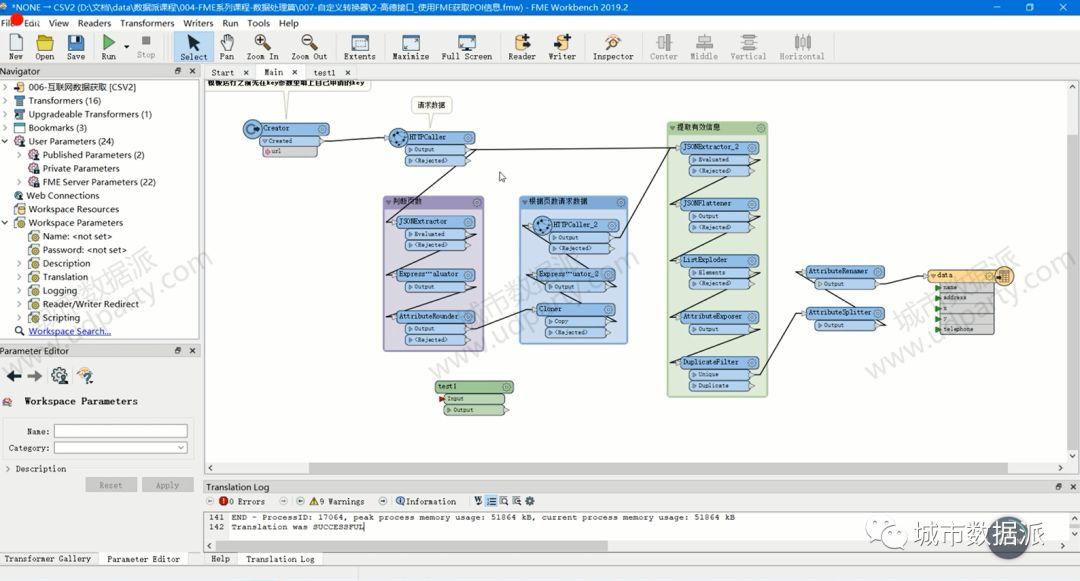Add a Writer from the toolbar
This screenshot has height=581, width=1080.
pyautogui.click(x=562, y=47)
